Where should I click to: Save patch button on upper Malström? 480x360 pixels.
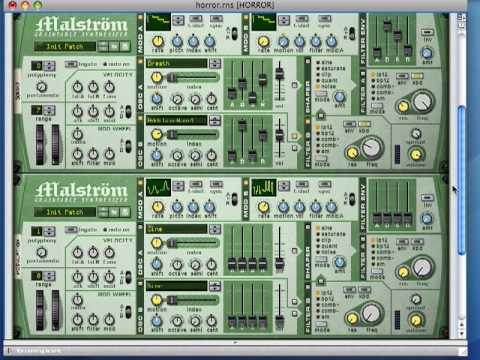pyautogui.click(x=125, y=46)
